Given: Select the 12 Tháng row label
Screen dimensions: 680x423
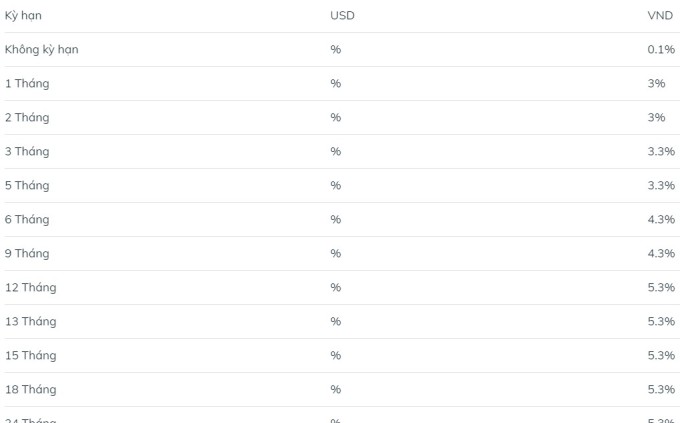Looking at the screenshot, I should tap(30, 288).
